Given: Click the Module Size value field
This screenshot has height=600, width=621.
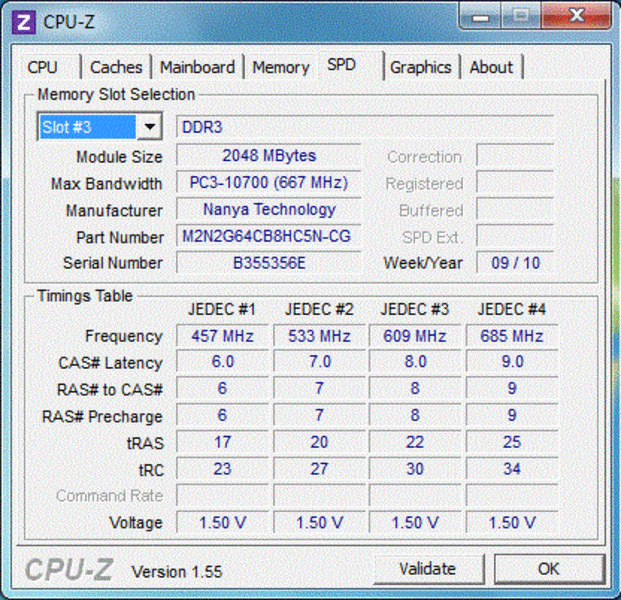Looking at the screenshot, I should (268, 156).
